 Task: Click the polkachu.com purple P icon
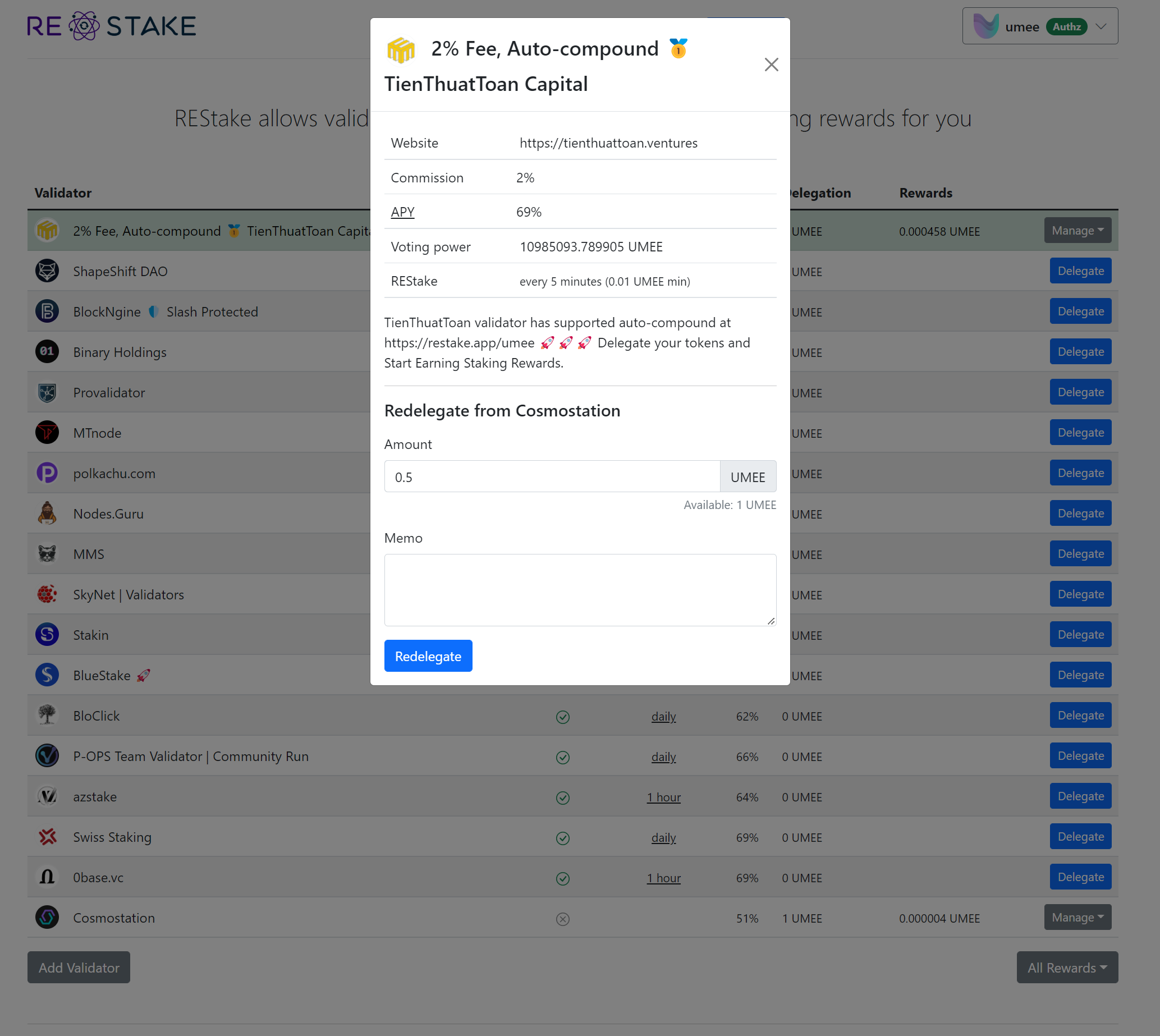[x=47, y=473]
